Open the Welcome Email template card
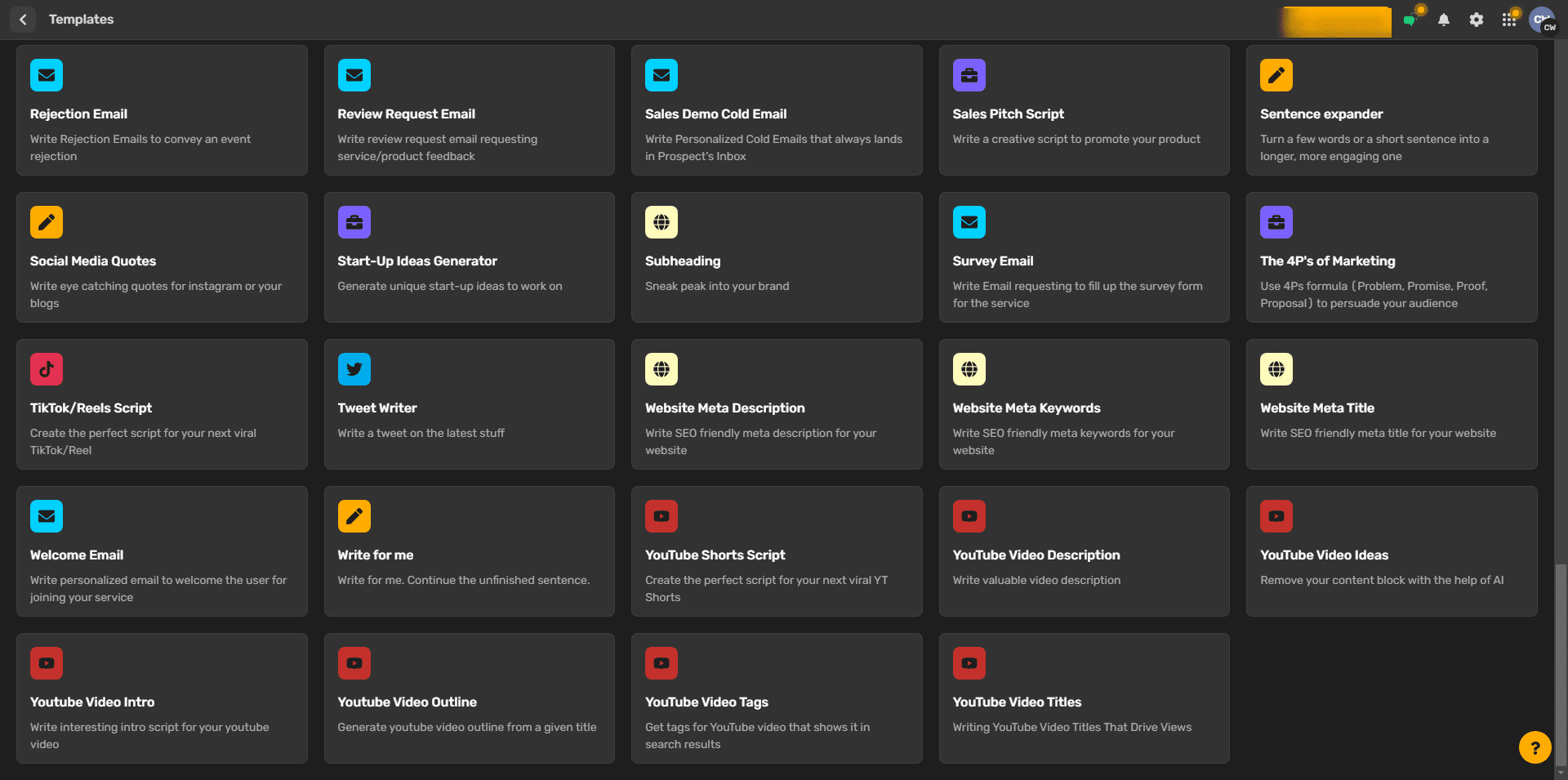 point(161,551)
